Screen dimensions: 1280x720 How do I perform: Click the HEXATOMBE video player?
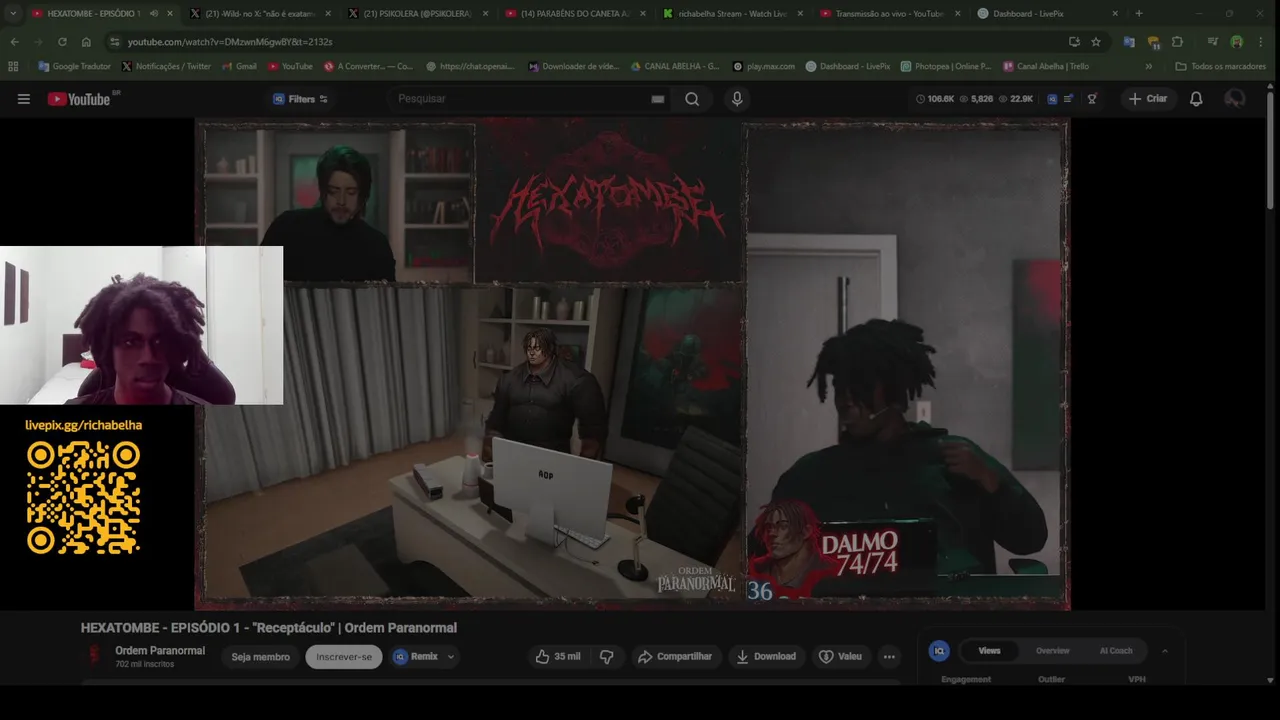click(x=632, y=364)
